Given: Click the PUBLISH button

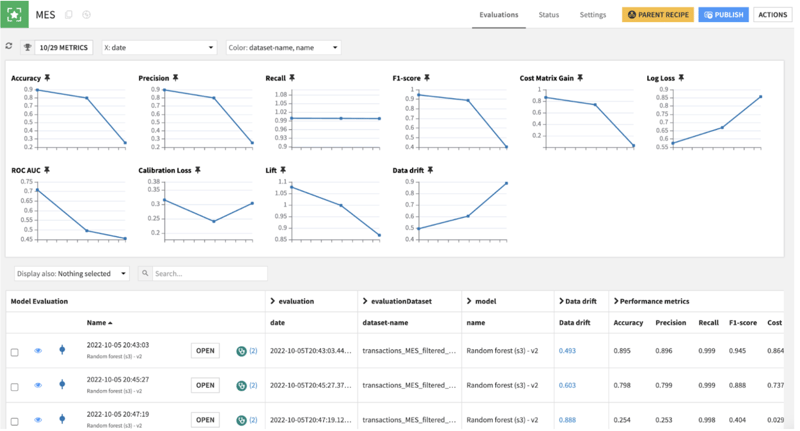Looking at the screenshot, I should coord(723,15).
